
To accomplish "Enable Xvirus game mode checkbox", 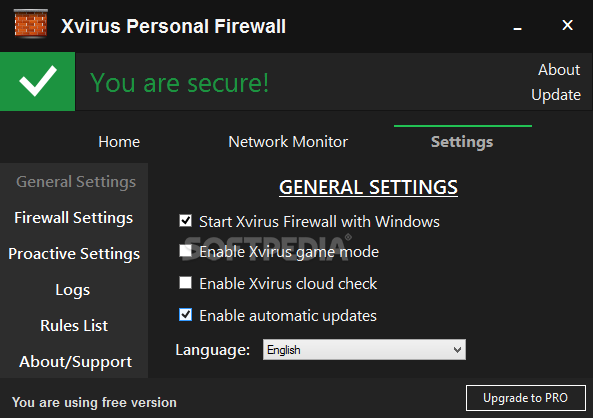I will 185,251.
